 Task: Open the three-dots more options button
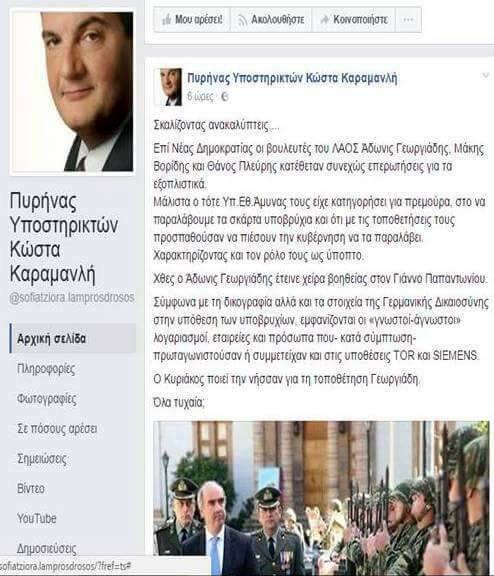click(408, 19)
